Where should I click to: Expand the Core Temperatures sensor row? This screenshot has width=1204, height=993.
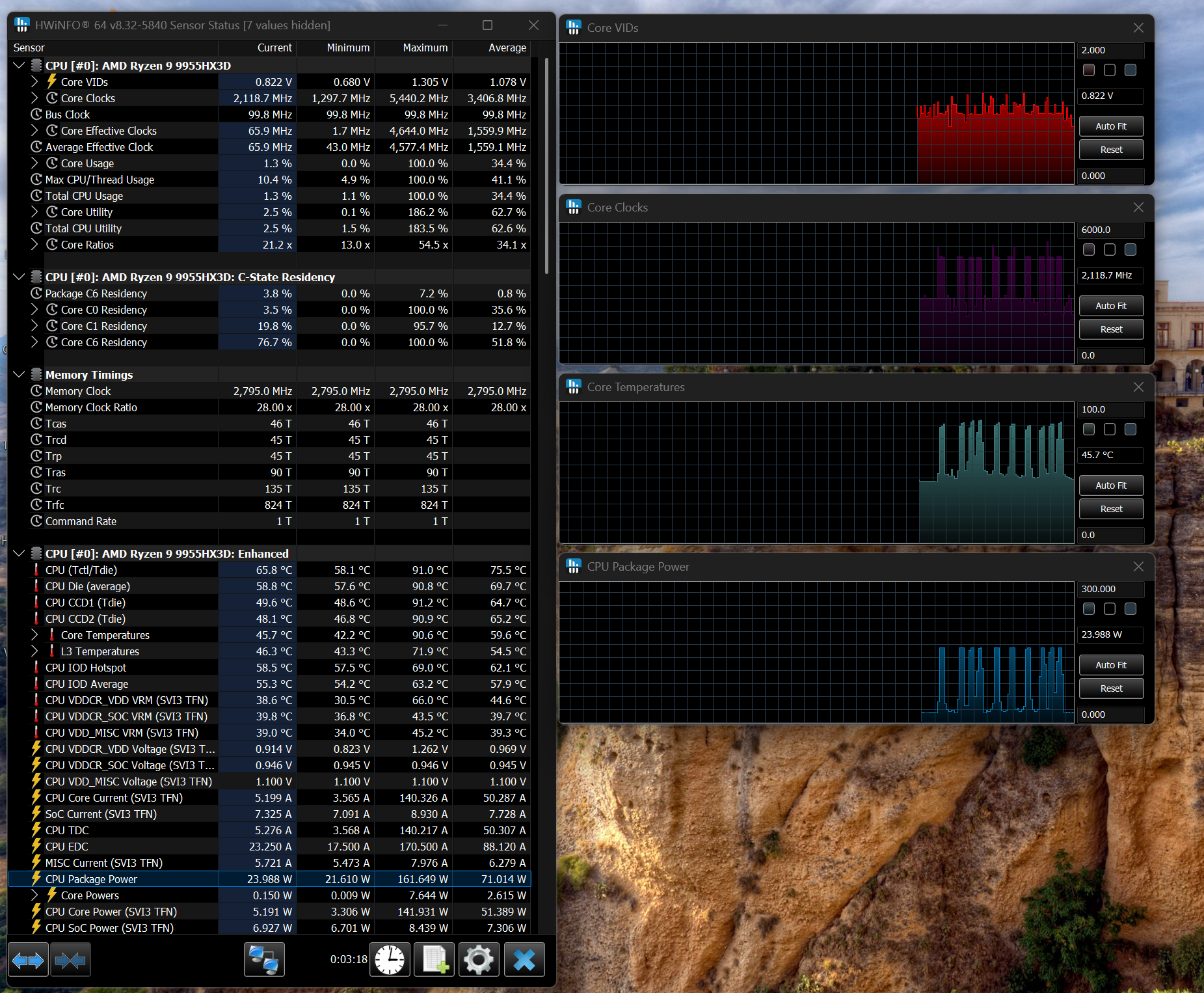[34, 635]
